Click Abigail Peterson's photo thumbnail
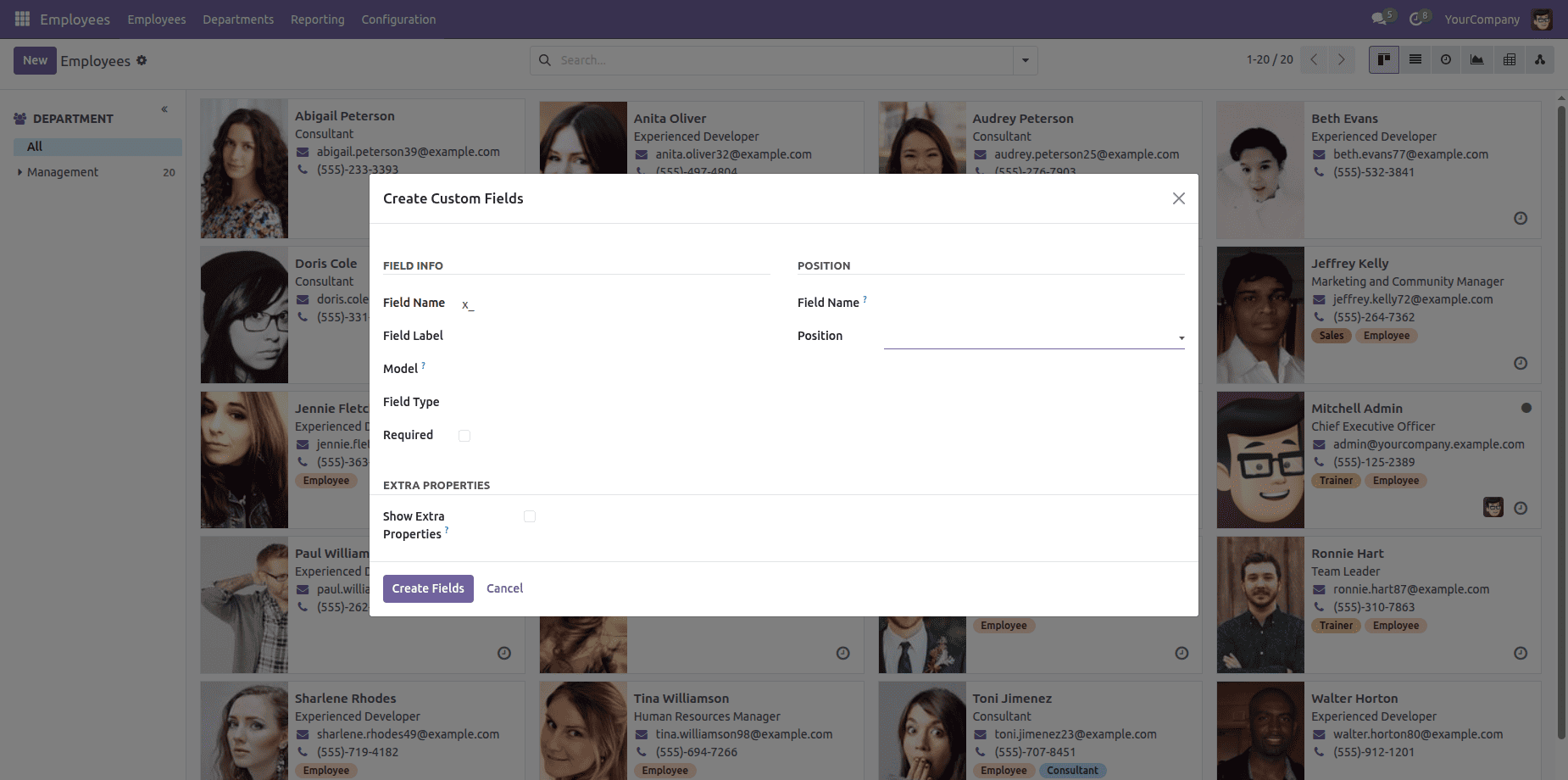The height and width of the screenshot is (780, 1568). pos(244,169)
